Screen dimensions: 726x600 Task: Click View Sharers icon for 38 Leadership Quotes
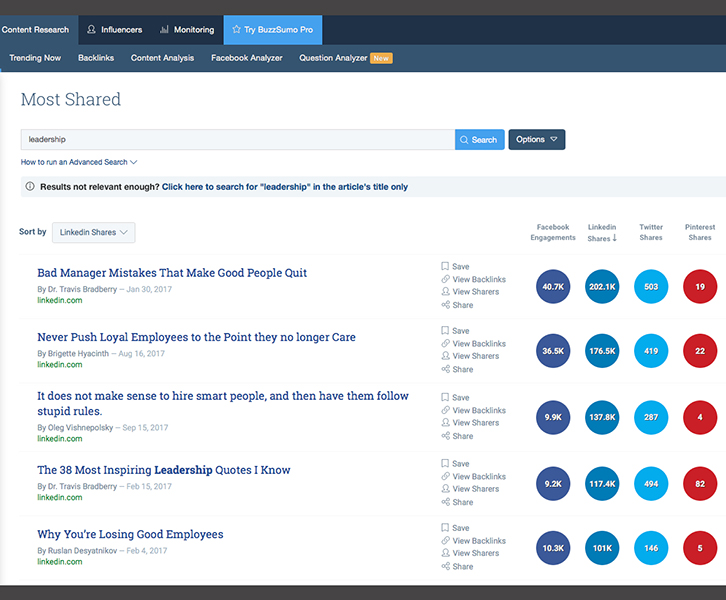tap(445, 488)
